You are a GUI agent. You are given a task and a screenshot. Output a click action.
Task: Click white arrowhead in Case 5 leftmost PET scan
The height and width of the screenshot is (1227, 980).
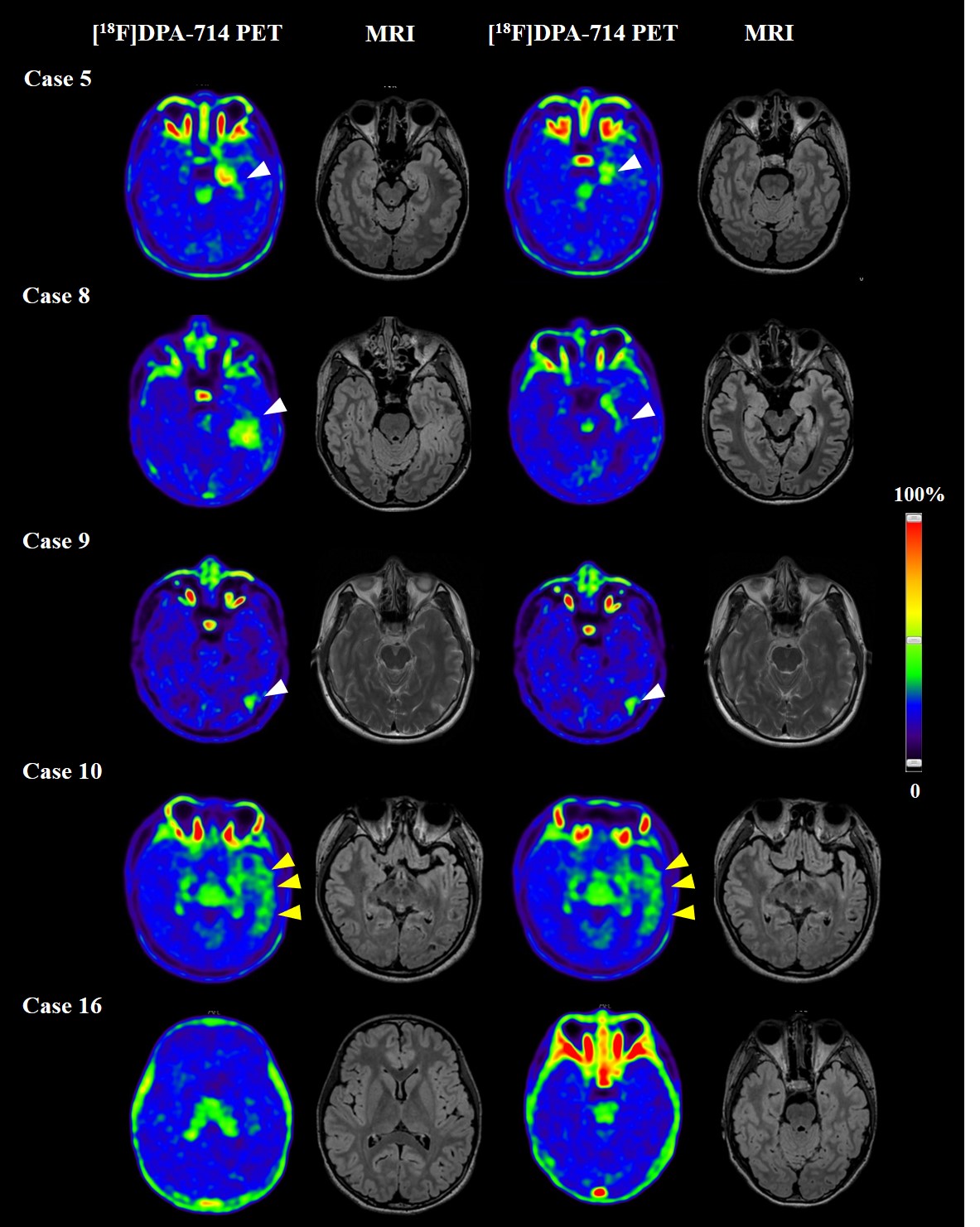click(x=259, y=169)
